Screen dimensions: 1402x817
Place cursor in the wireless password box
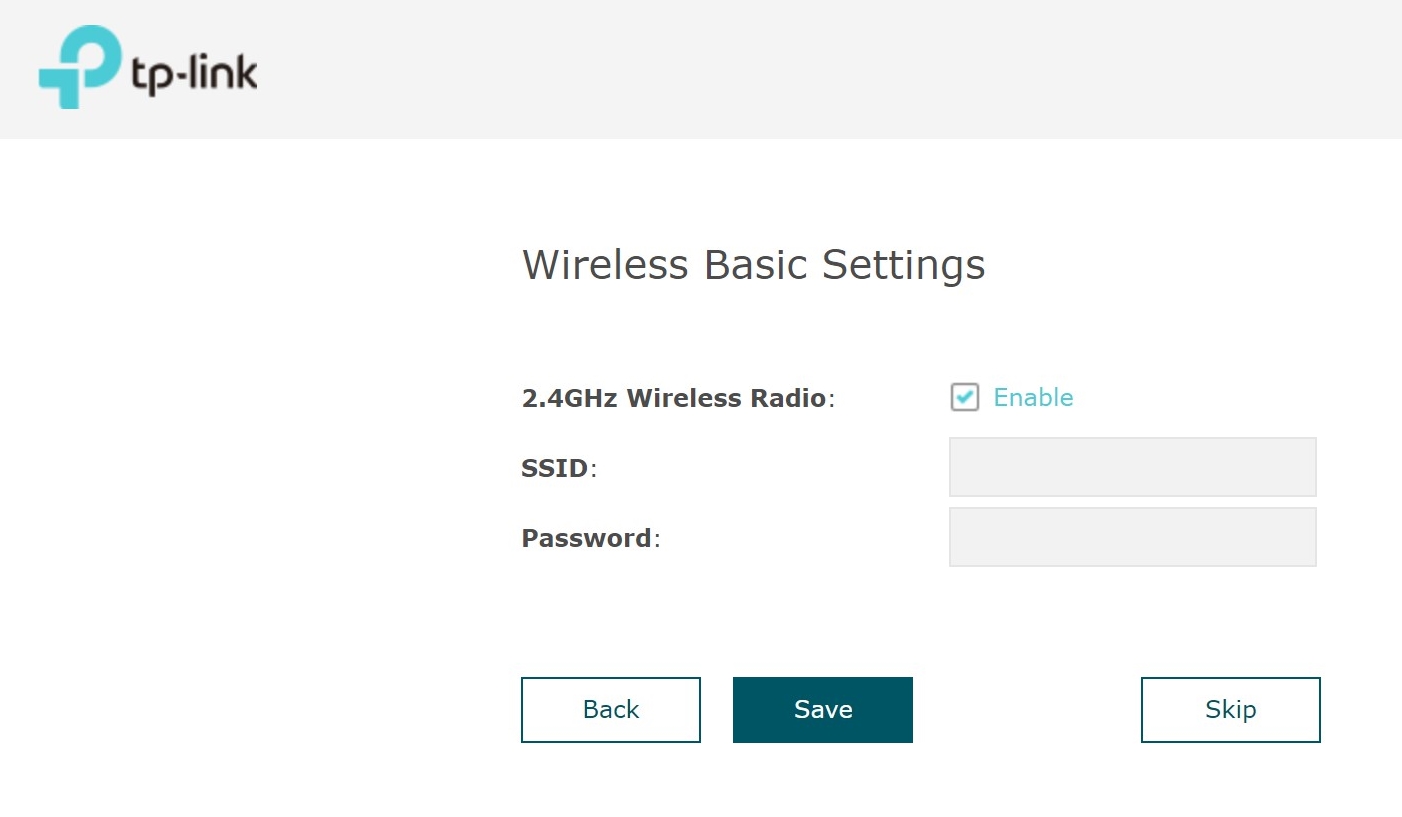pyautogui.click(x=1132, y=537)
